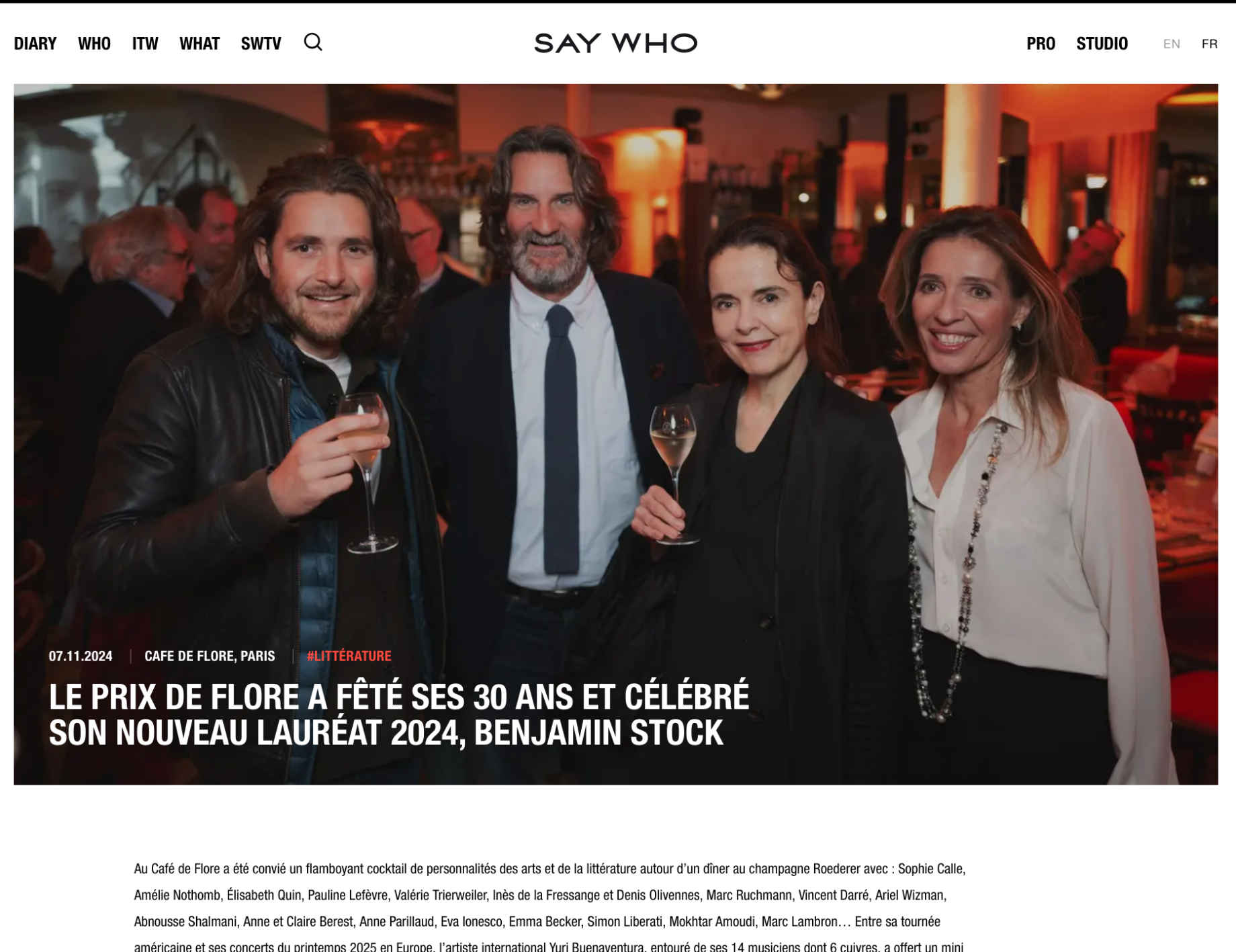
Task: Switch site language to FR
Action: [1209, 44]
